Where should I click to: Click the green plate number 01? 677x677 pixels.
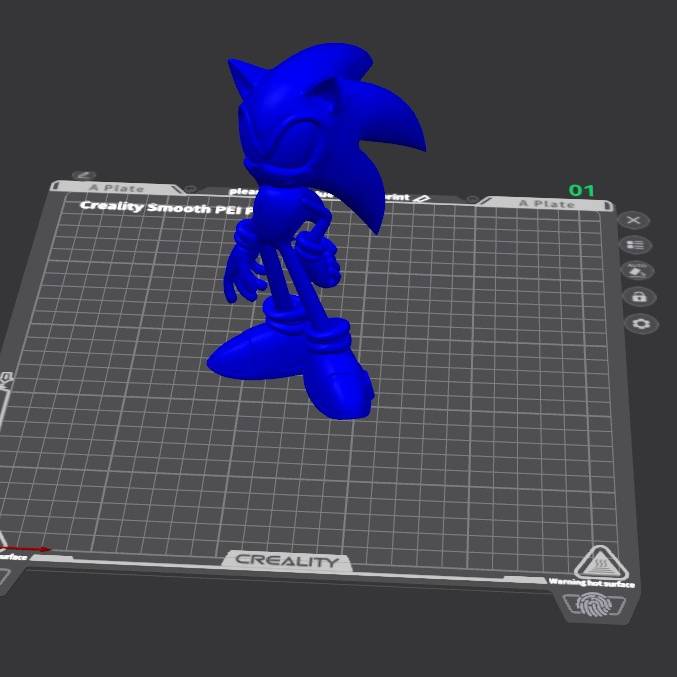tap(582, 190)
